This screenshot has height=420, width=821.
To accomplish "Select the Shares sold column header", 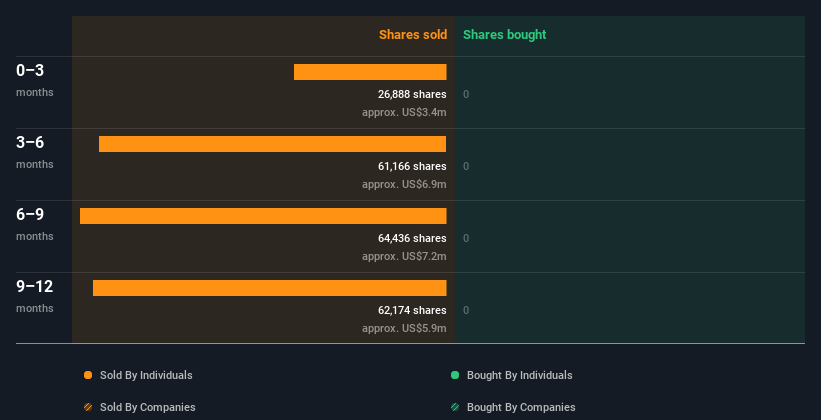I will click(413, 35).
